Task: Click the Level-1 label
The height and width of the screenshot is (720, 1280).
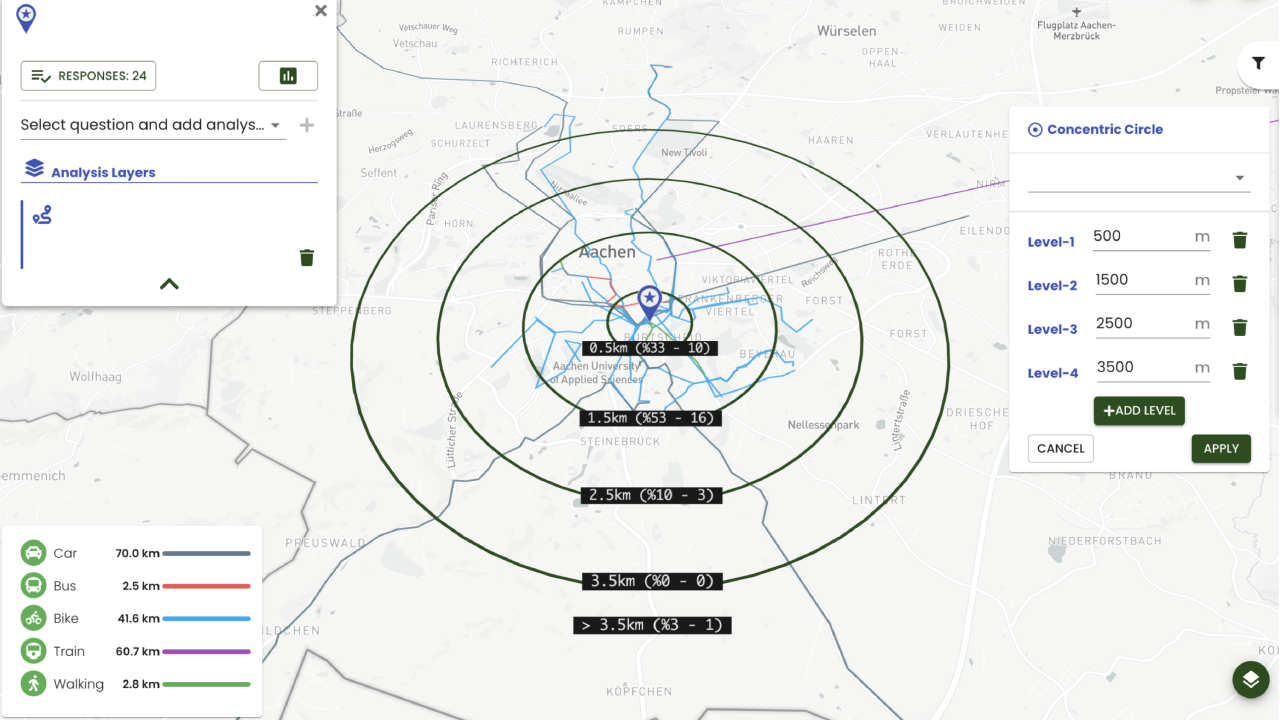Action: (x=1051, y=242)
